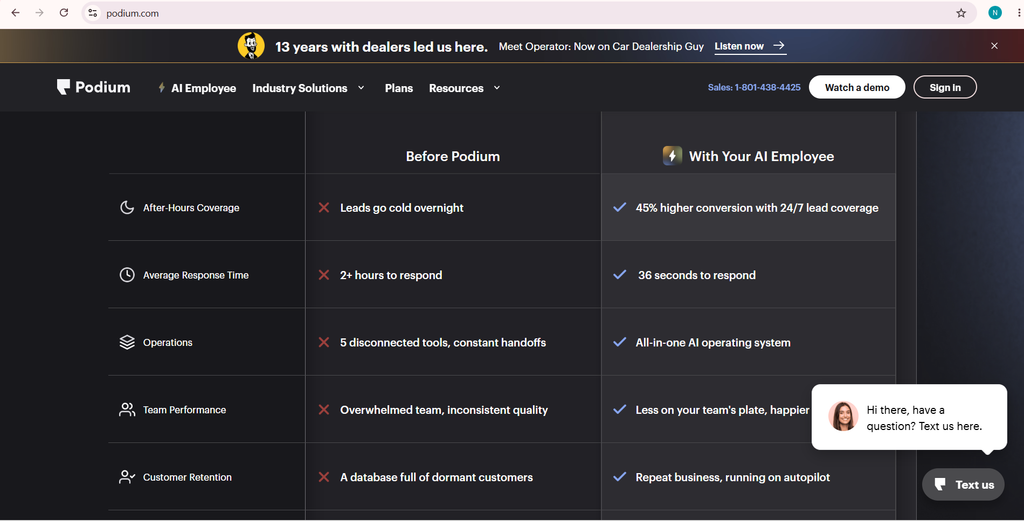
Task: Open the AI Employee nav item
Action: click(x=197, y=87)
